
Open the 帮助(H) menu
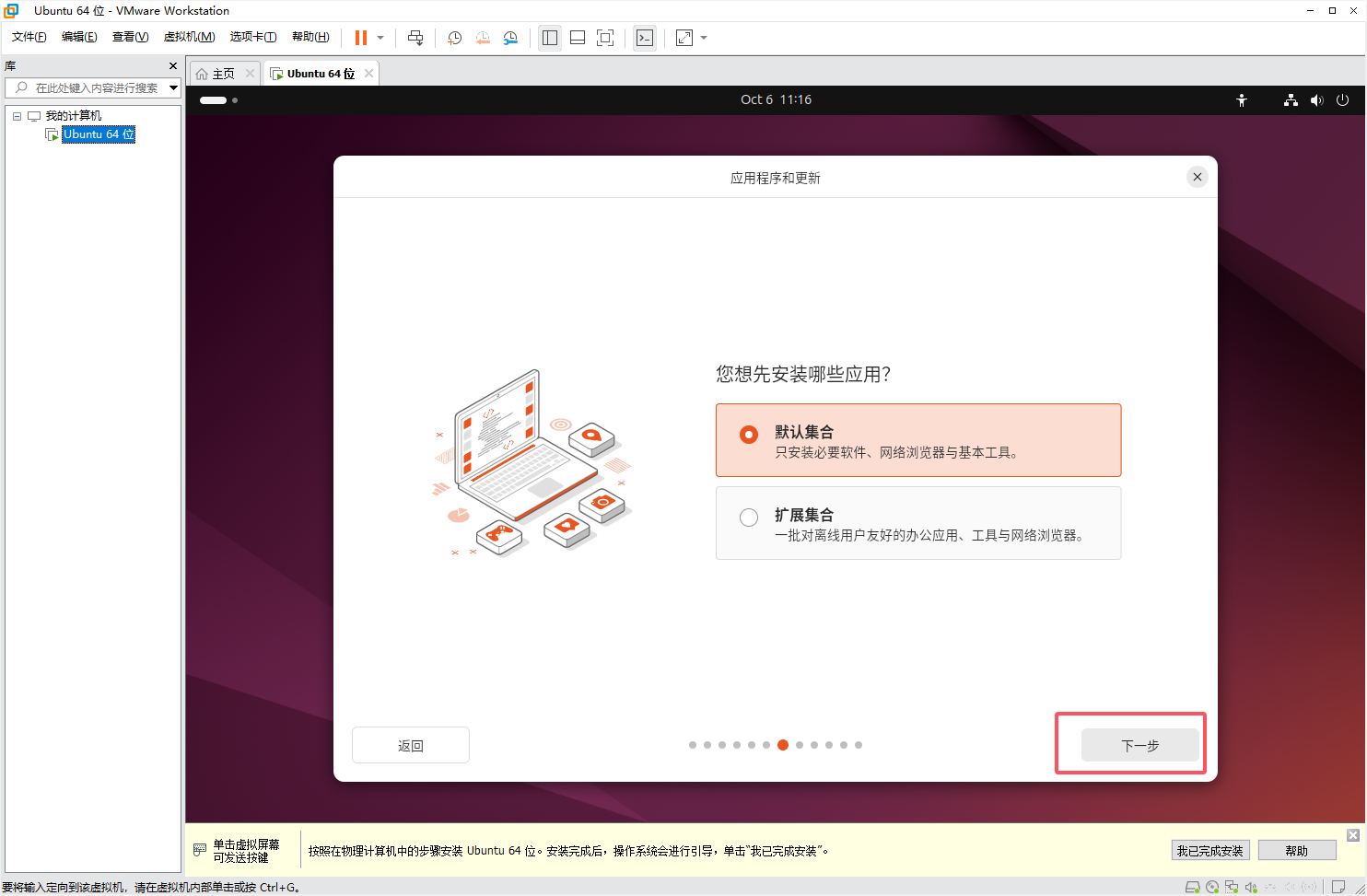point(310,37)
